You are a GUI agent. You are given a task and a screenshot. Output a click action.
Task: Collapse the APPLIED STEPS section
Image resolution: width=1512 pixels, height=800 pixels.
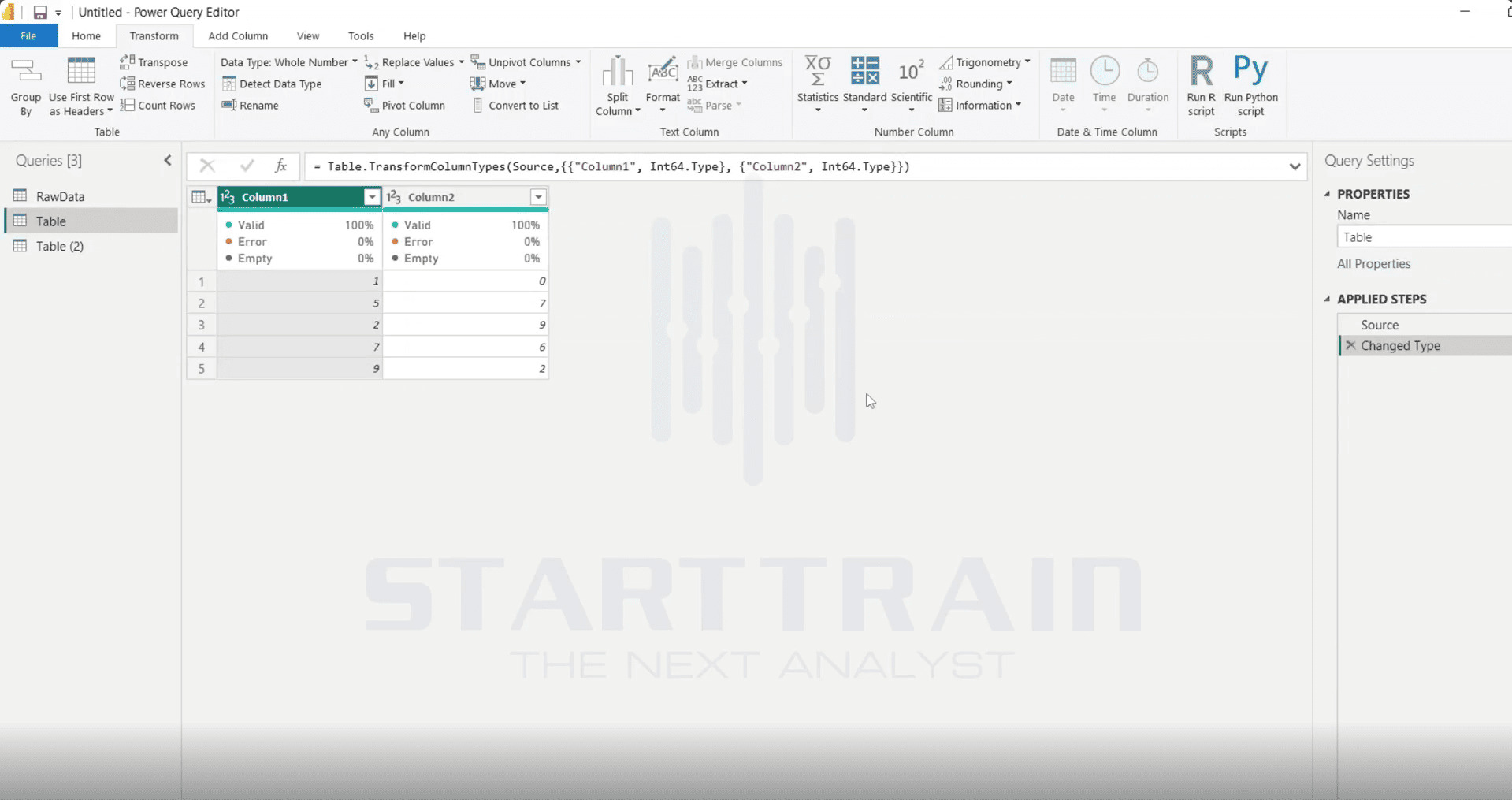click(x=1328, y=299)
